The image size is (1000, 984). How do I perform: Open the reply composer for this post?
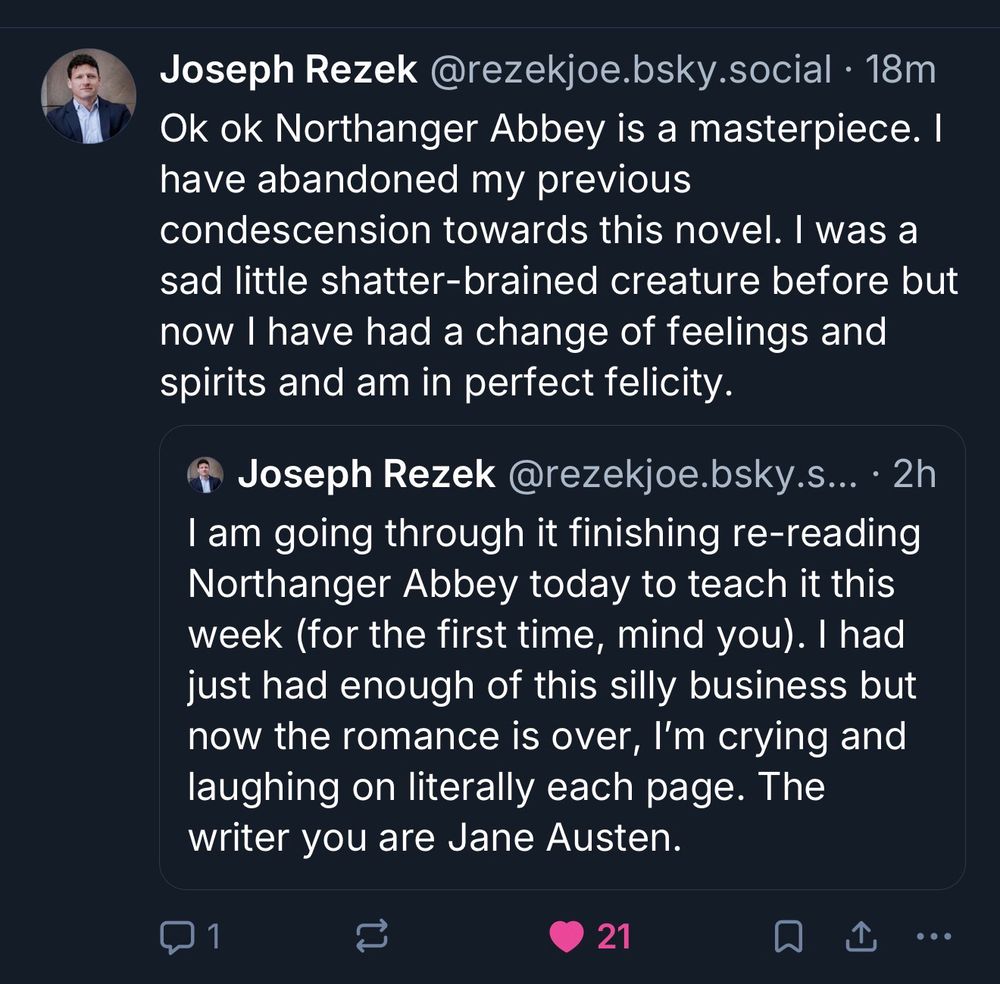[180, 936]
